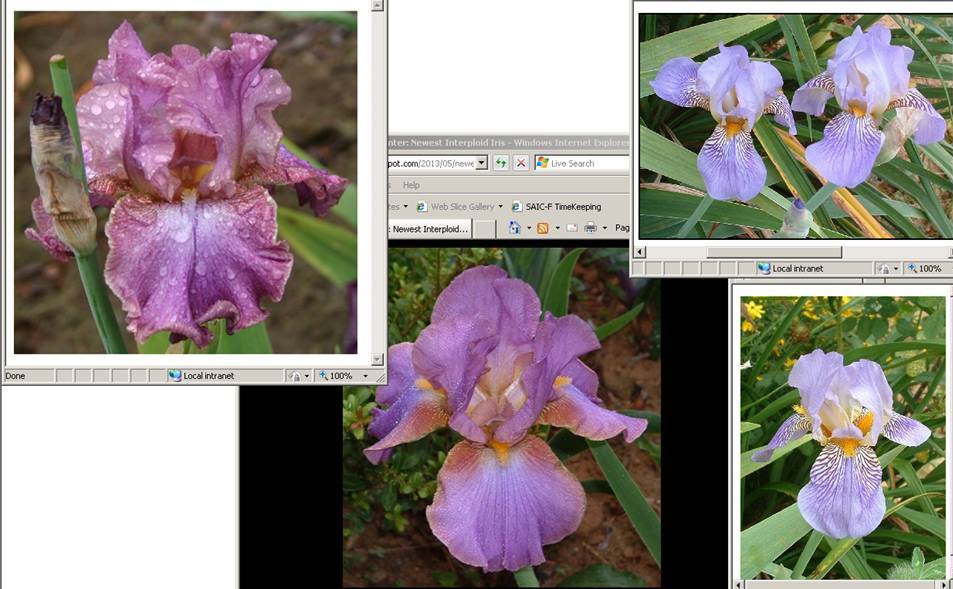Open the security dropdown arrow in the pink iris window
The width and height of the screenshot is (953, 589).
pyautogui.click(x=306, y=376)
